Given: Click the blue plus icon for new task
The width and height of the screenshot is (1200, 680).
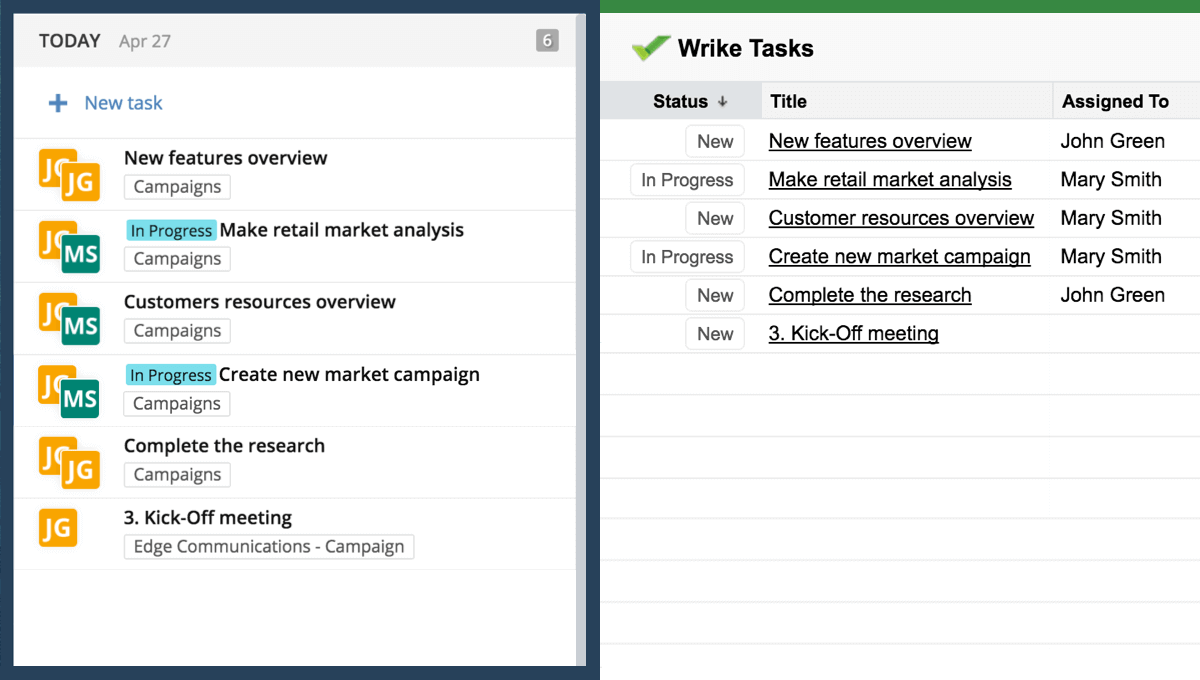Looking at the screenshot, I should point(59,102).
